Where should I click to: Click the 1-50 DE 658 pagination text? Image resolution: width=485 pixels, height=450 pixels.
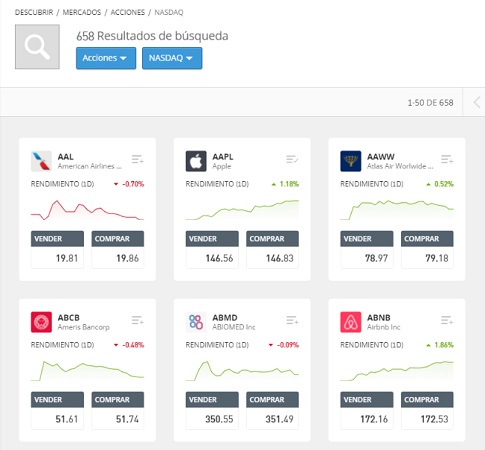click(430, 103)
